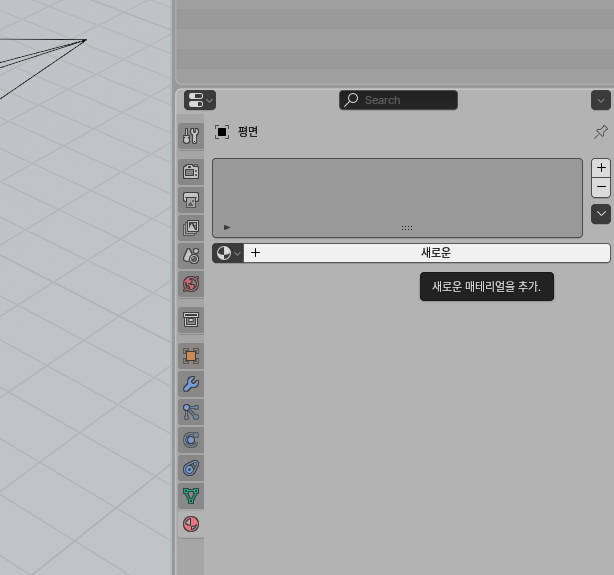This screenshot has height=575, width=614.
Task: Open the Scene properties tab
Action: pyautogui.click(x=191, y=256)
